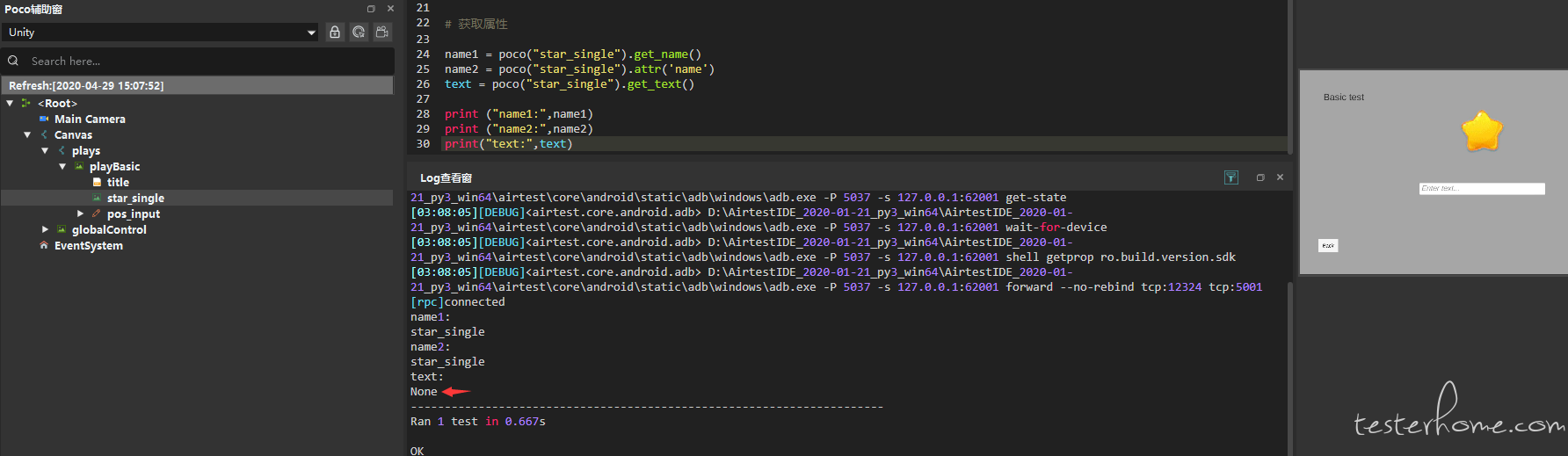Expand the pos_input tree node
Viewport: 1568px width, 456px height.
[80, 214]
